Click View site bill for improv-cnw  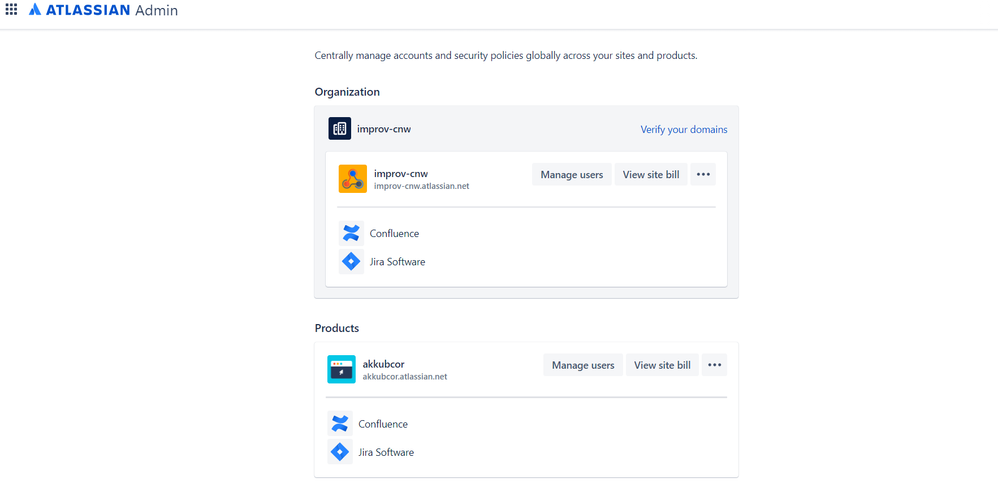650,174
